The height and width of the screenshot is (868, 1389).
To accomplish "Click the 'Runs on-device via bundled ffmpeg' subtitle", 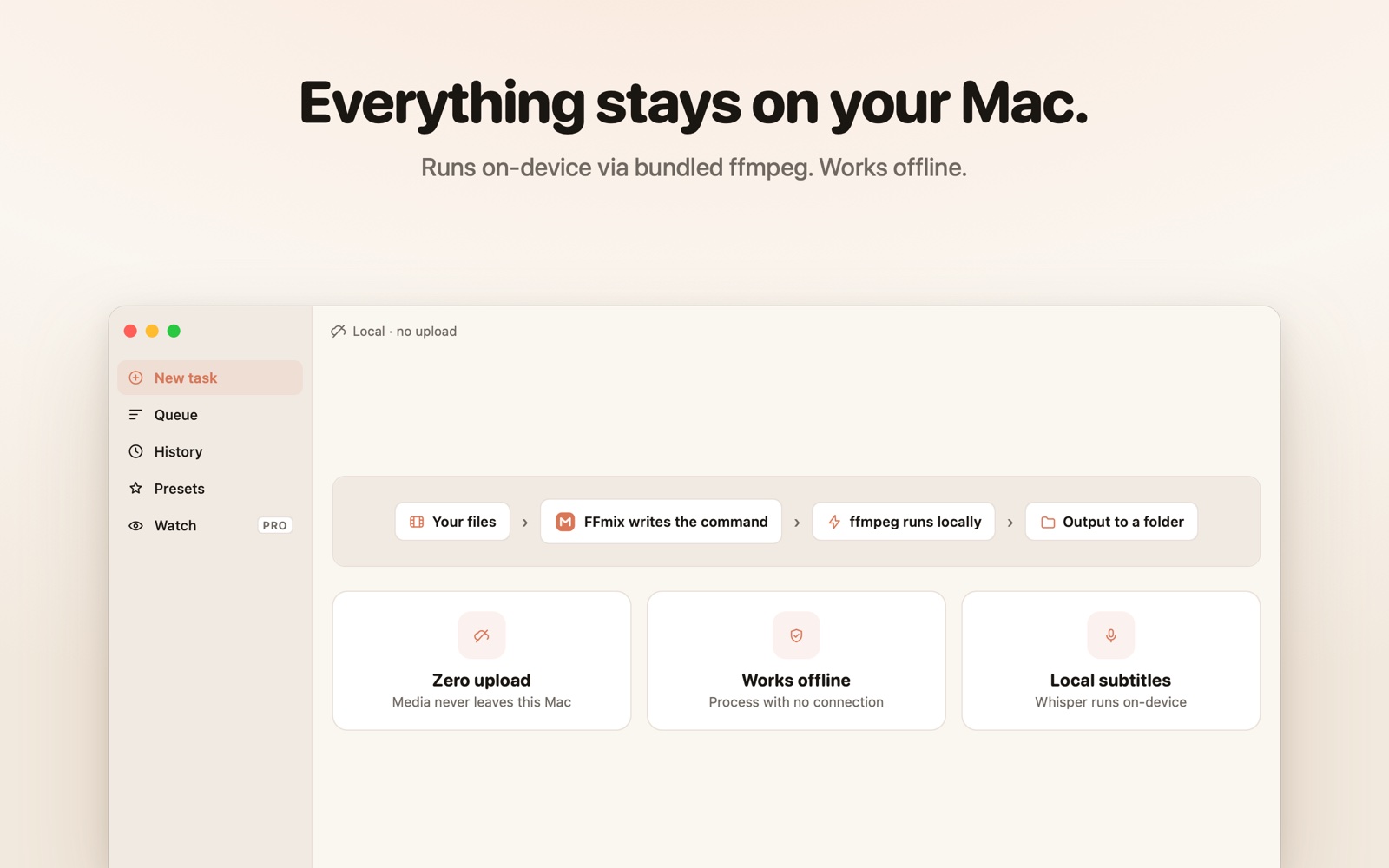I will pyautogui.click(x=694, y=168).
